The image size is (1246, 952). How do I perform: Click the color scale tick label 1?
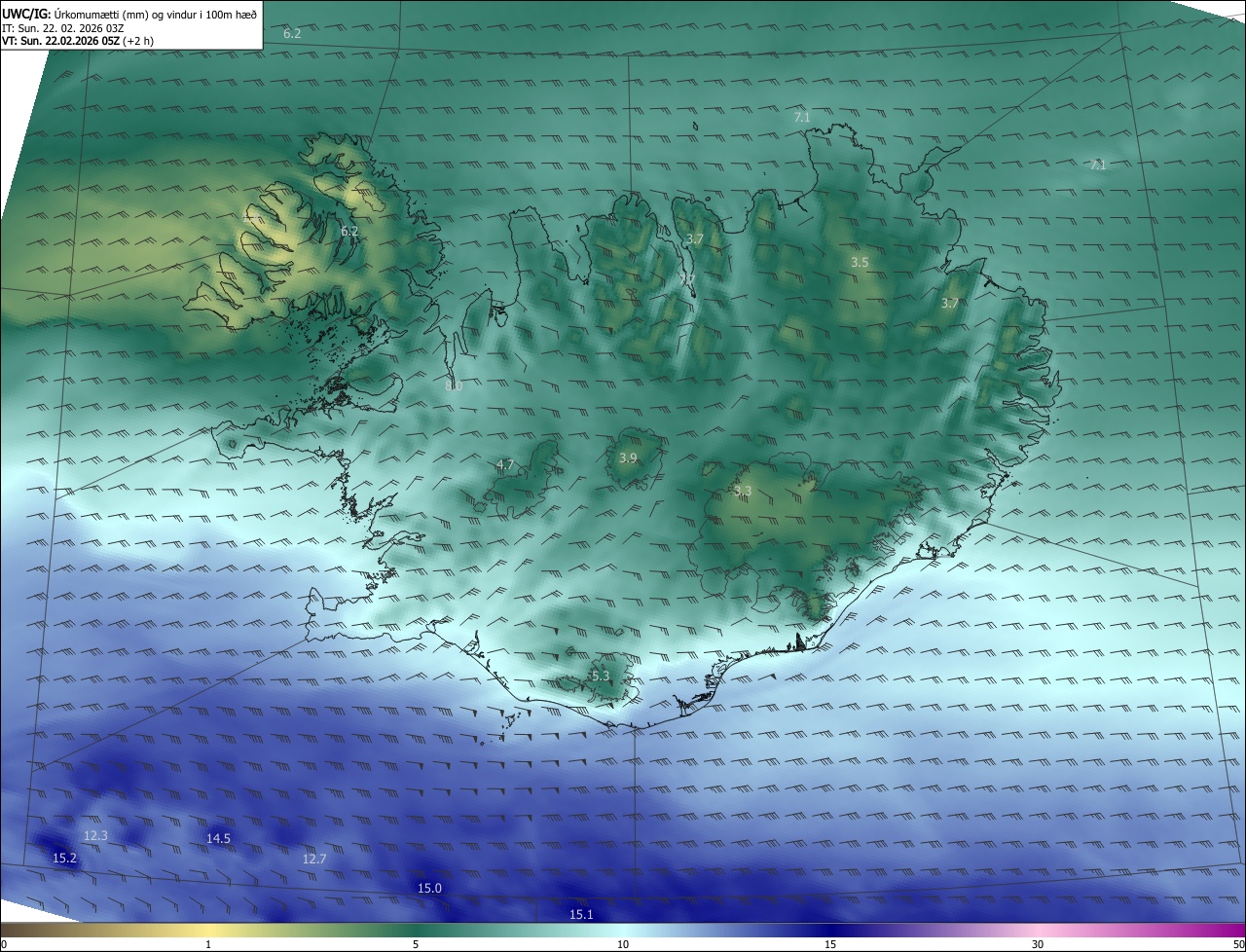coord(208,944)
